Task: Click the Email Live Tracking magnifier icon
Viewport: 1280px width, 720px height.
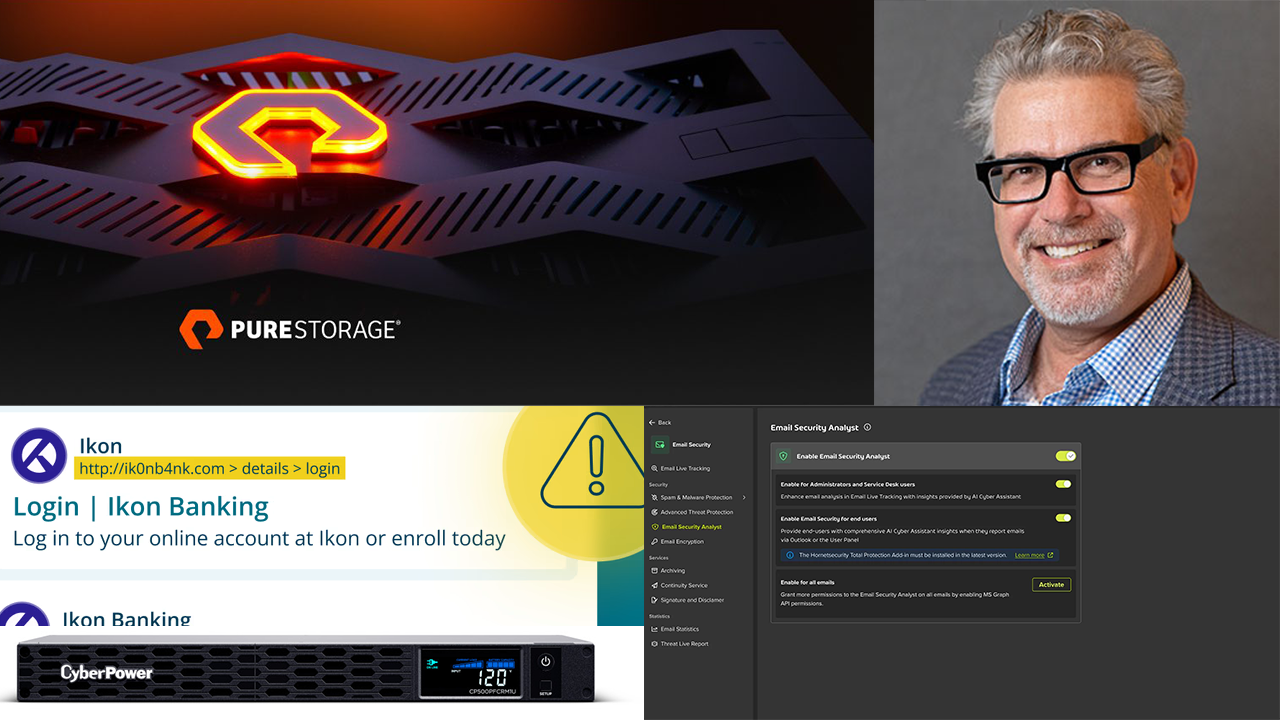Action: pyautogui.click(x=654, y=468)
